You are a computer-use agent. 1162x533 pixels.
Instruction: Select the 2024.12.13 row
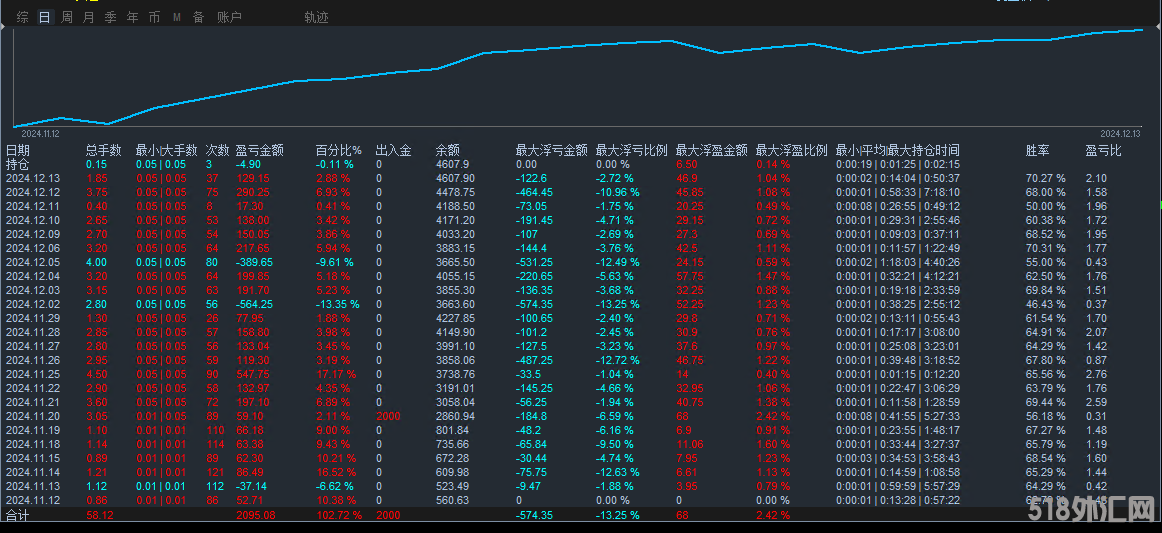(33, 178)
